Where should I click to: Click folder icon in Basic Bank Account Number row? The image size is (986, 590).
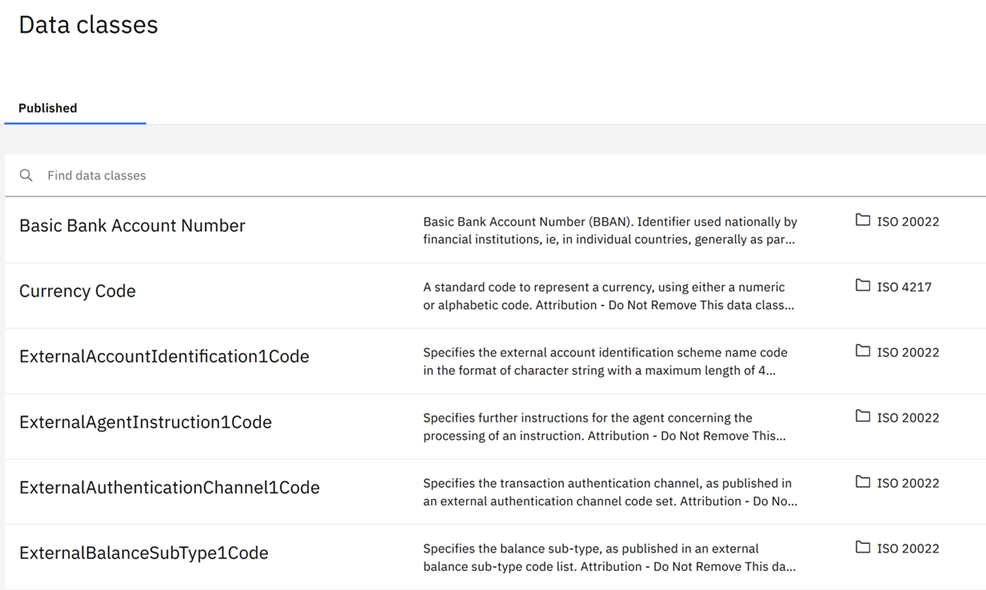pyautogui.click(x=863, y=220)
